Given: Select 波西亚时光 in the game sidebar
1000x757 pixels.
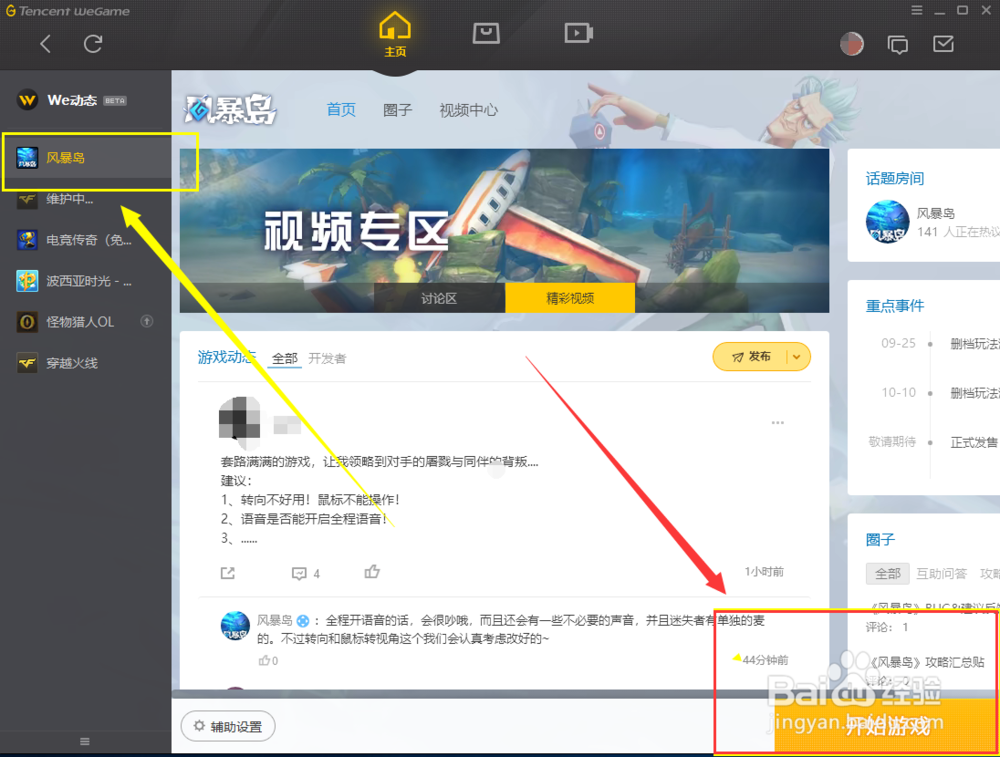Looking at the screenshot, I should [x=86, y=281].
